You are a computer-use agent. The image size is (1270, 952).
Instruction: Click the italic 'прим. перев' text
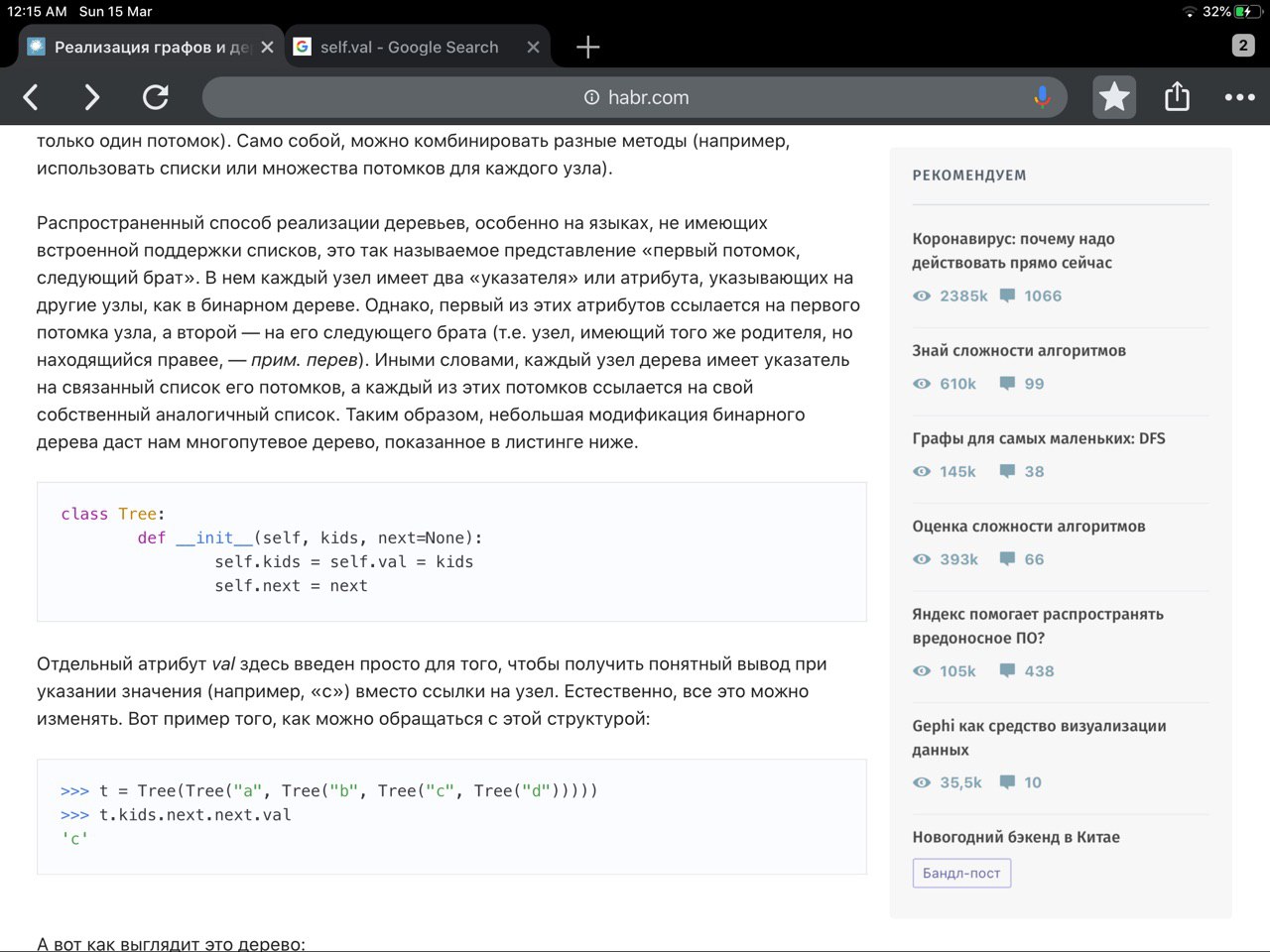[x=304, y=360]
